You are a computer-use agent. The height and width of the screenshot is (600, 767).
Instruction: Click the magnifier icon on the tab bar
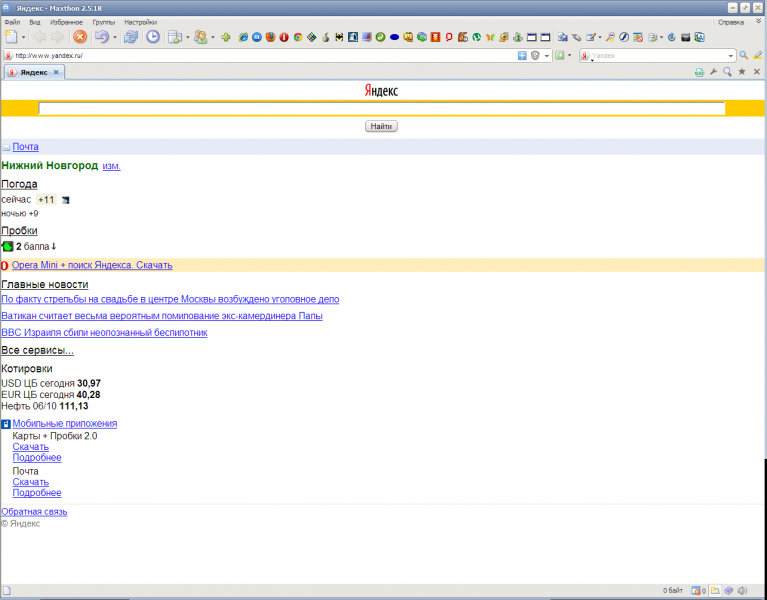tap(728, 72)
